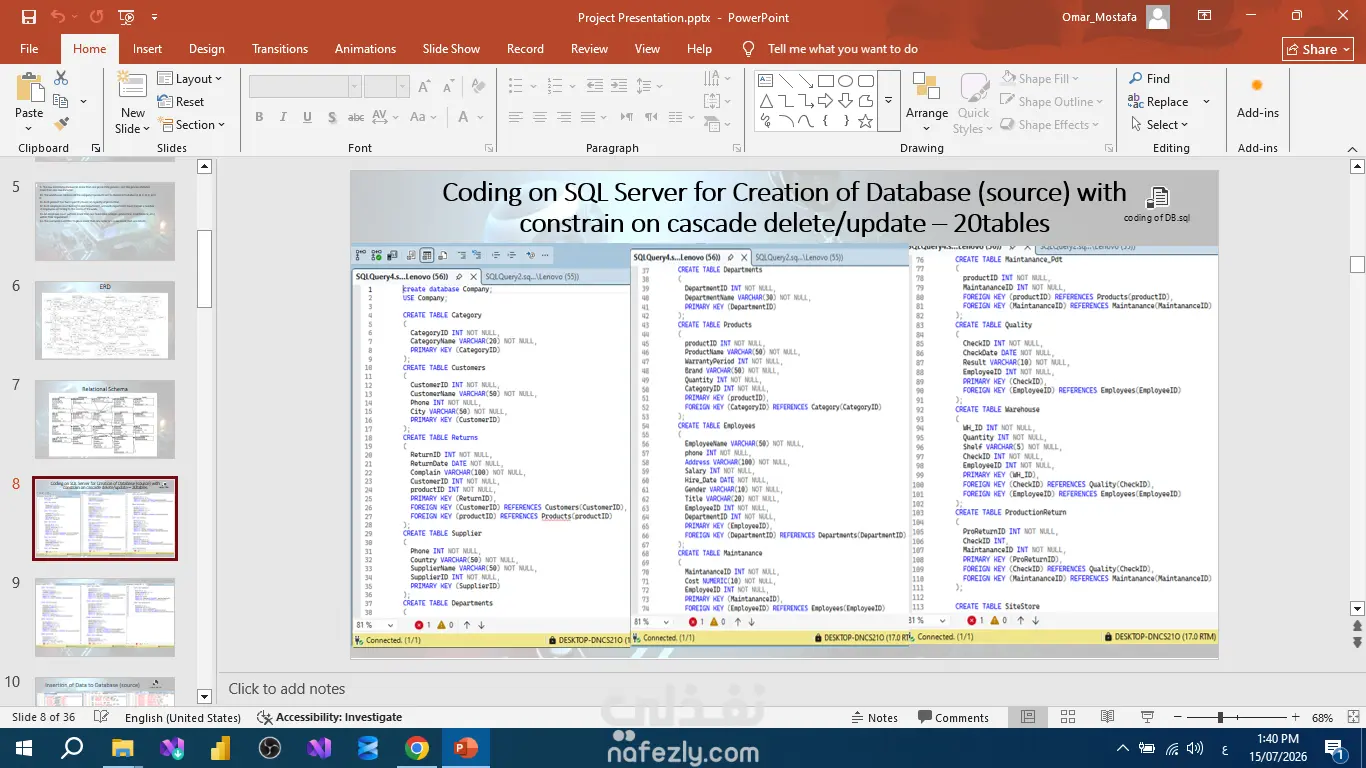Expand the shapes gallery More arrow
This screenshot has height=768, width=1366.
tap(888, 101)
